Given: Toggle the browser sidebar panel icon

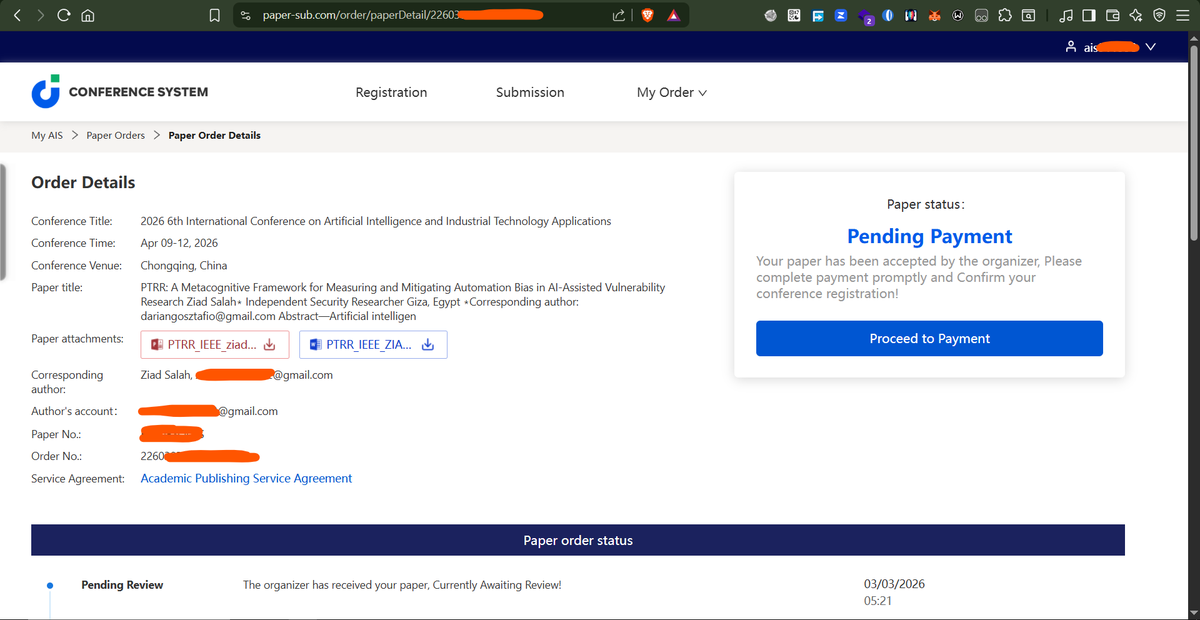Looking at the screenshot, I should (1089, 15).
